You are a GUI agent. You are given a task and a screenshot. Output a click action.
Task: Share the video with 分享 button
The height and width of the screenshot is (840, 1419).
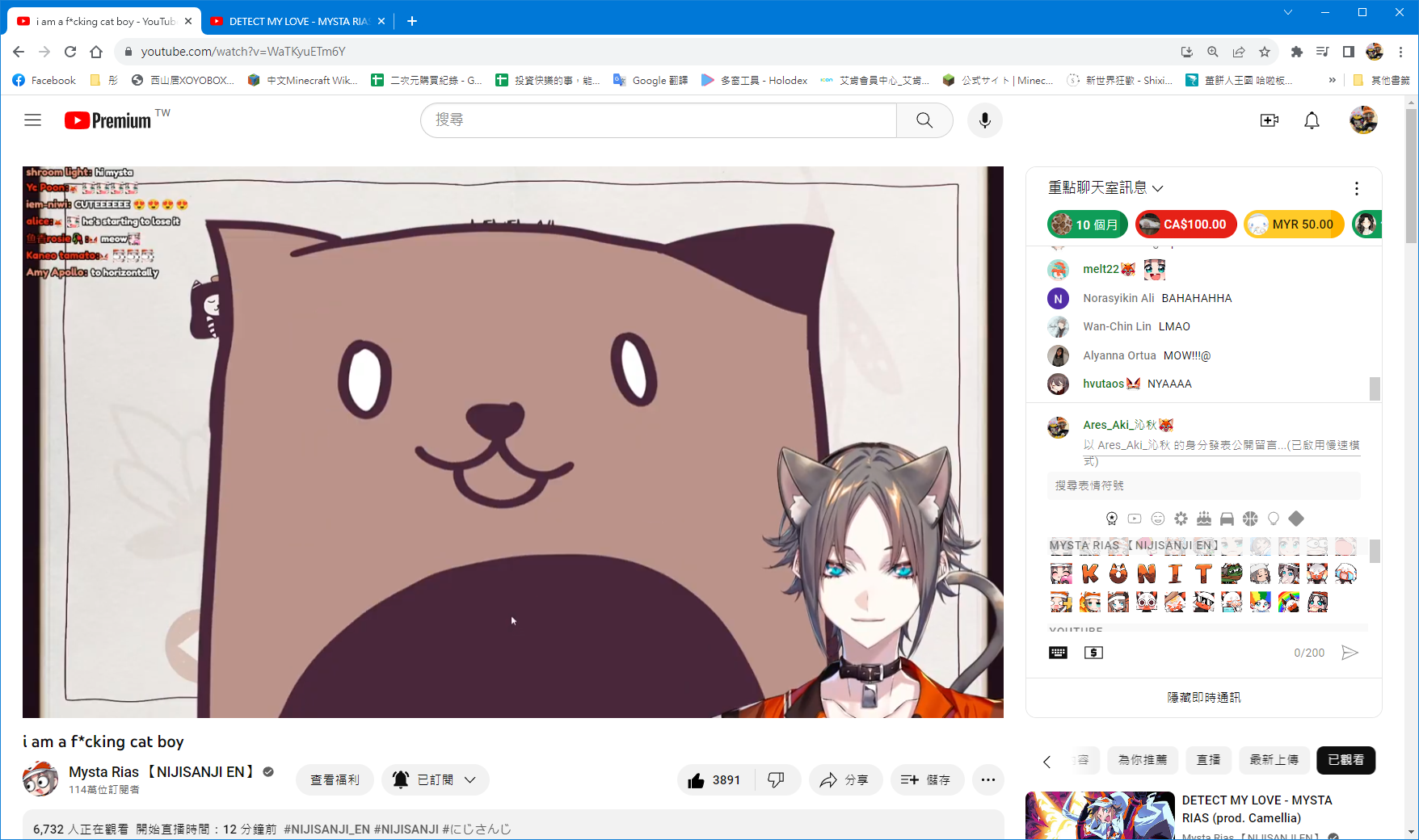click(845, 780)
